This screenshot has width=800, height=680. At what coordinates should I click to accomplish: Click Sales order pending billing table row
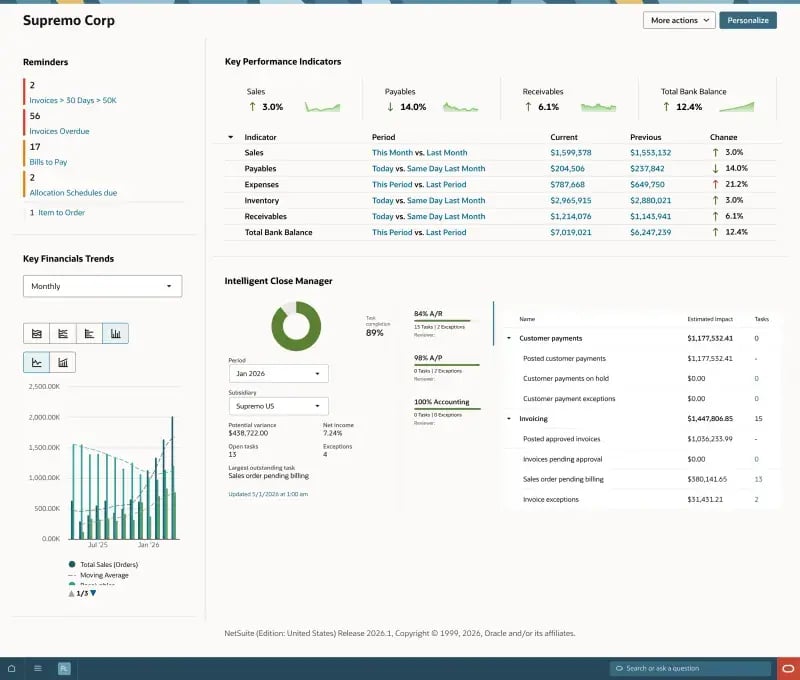[x=642, y=479]
